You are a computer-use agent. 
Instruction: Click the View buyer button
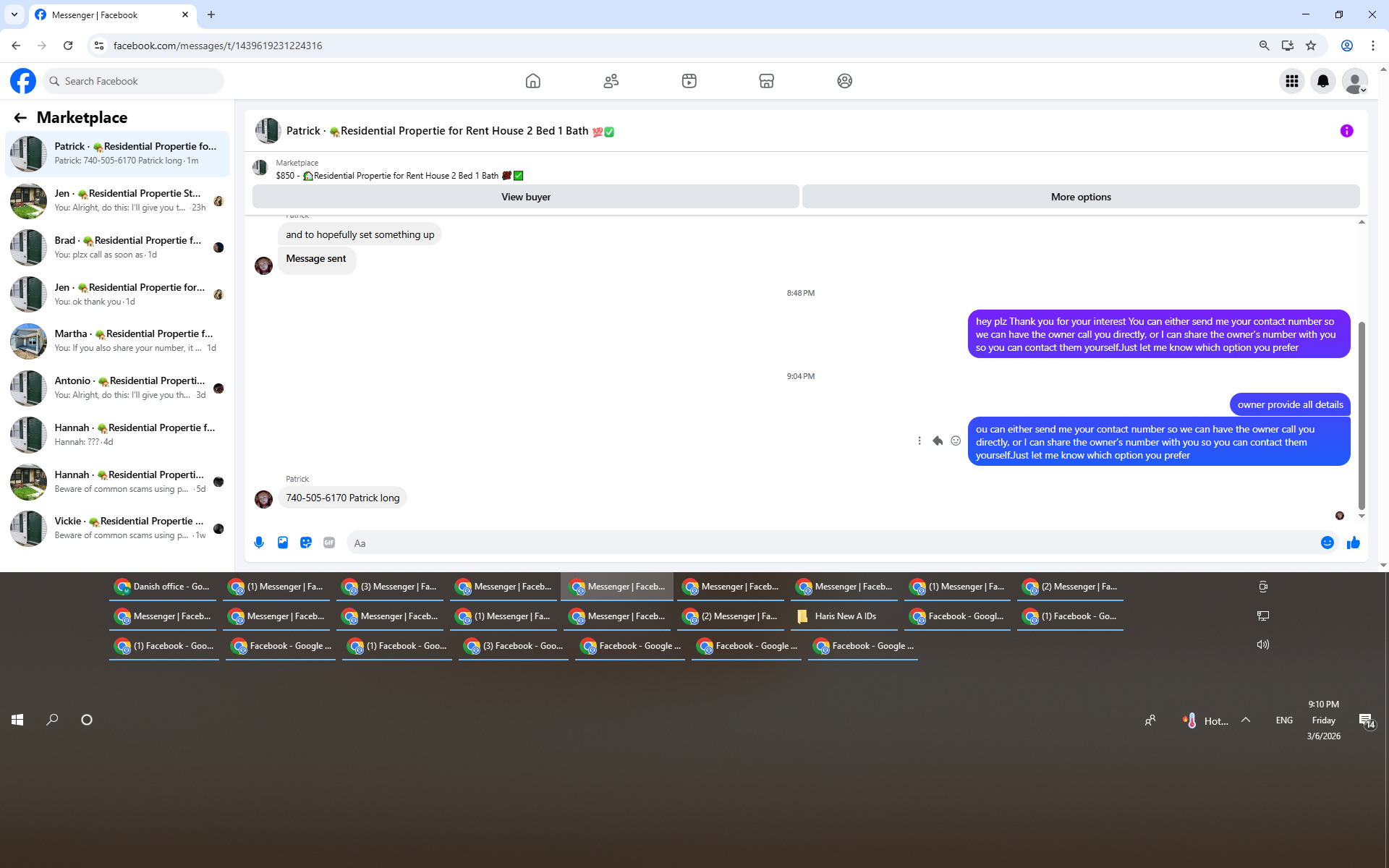526,197
